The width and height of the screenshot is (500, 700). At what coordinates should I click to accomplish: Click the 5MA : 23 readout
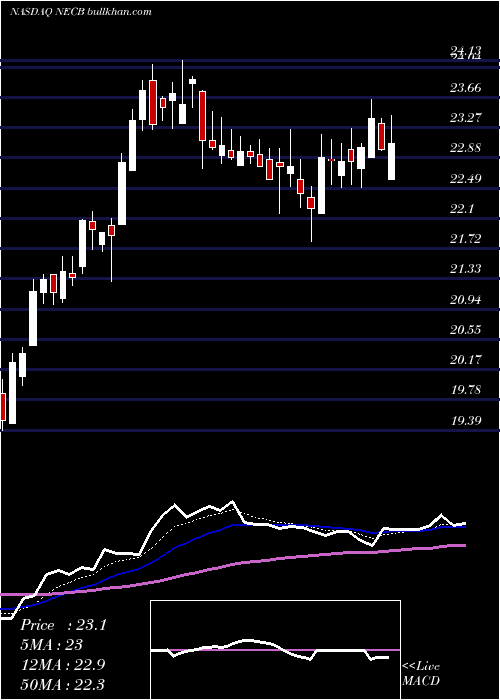pyautogui.click(x=51, y=645)
